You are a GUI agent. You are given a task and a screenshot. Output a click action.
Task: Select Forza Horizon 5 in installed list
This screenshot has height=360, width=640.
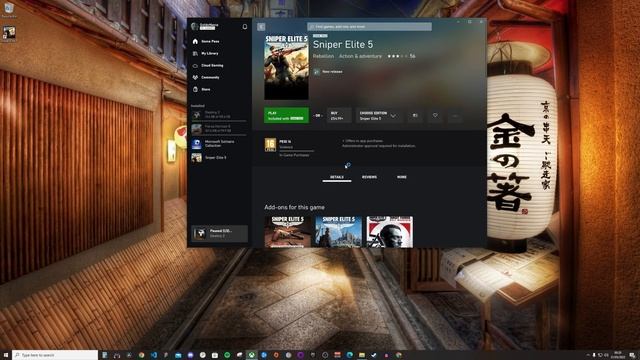[219, 129]
